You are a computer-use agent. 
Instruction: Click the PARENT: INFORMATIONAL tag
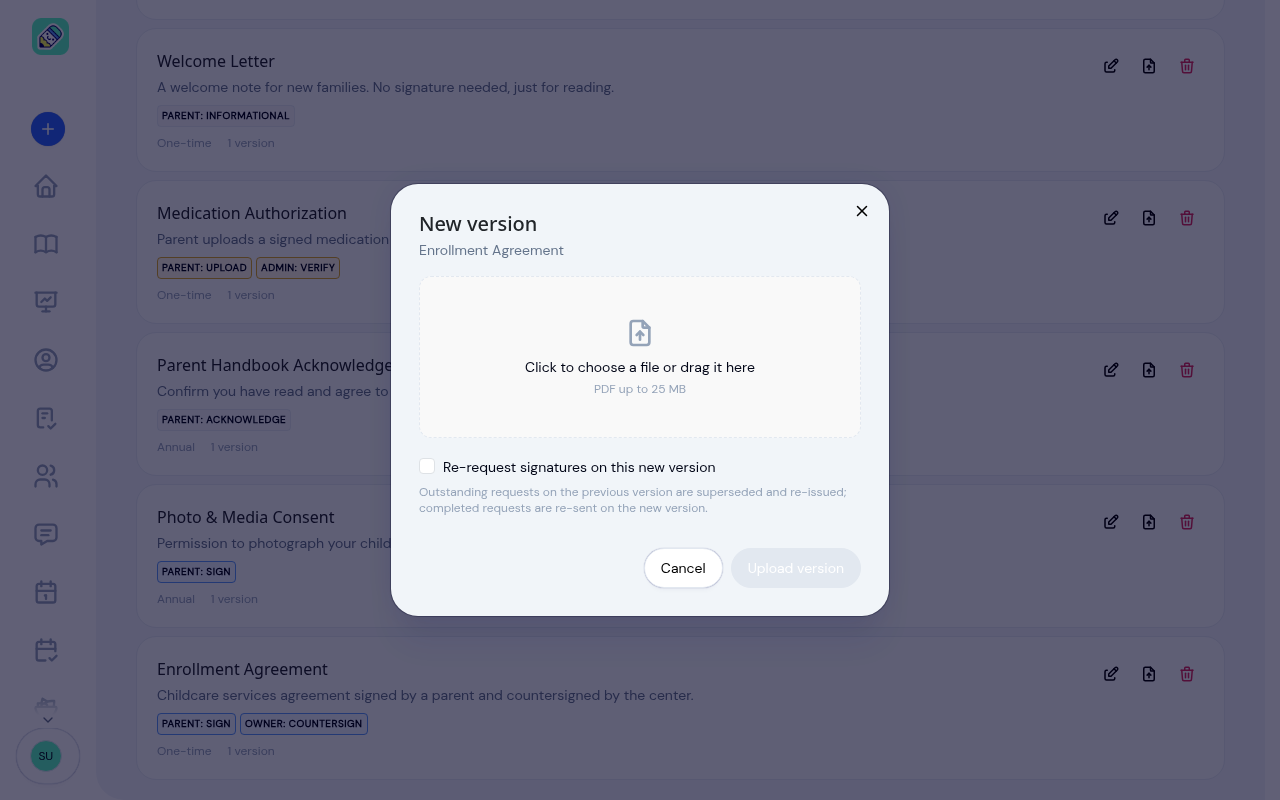226,116
